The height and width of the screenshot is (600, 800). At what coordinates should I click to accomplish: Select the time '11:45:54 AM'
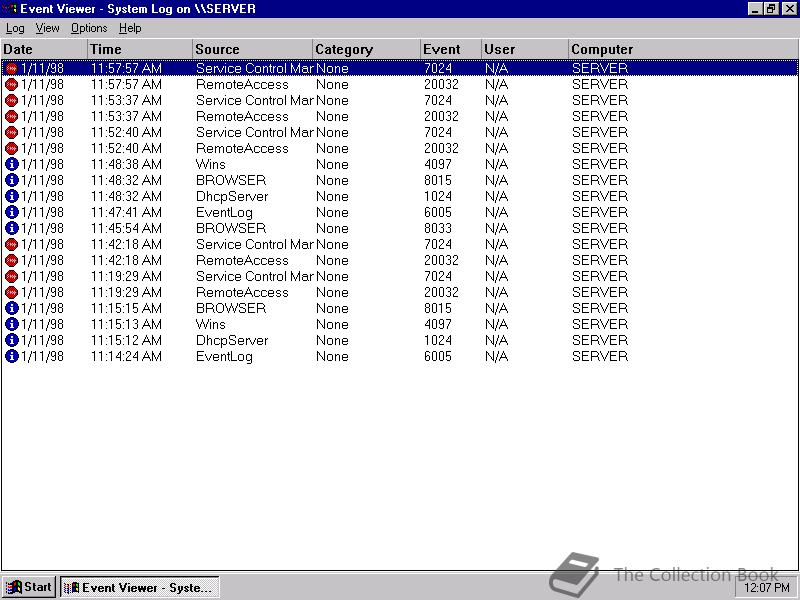tap(126, 228)
